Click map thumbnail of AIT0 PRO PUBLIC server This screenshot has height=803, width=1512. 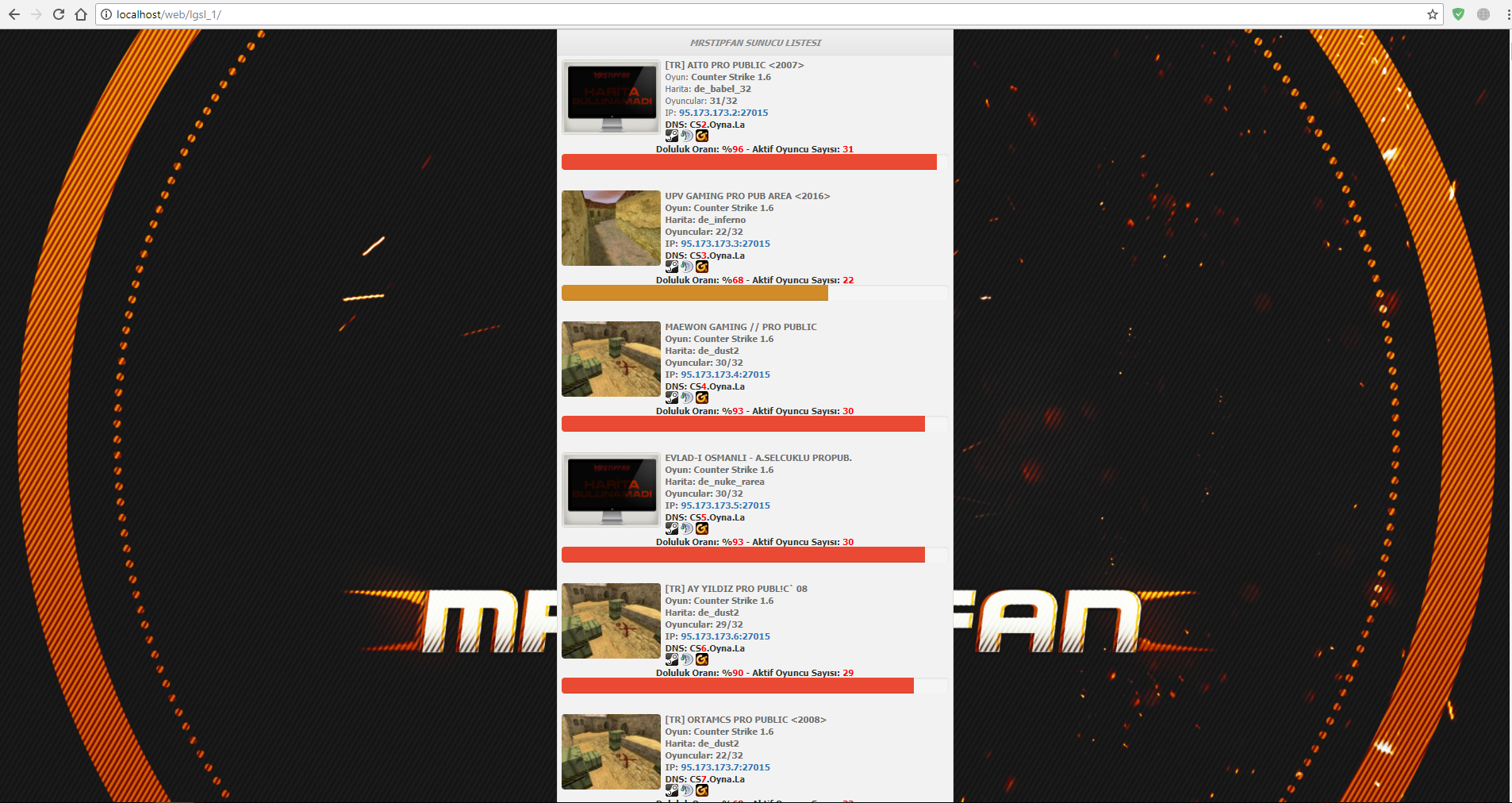[x=611, y=97]
